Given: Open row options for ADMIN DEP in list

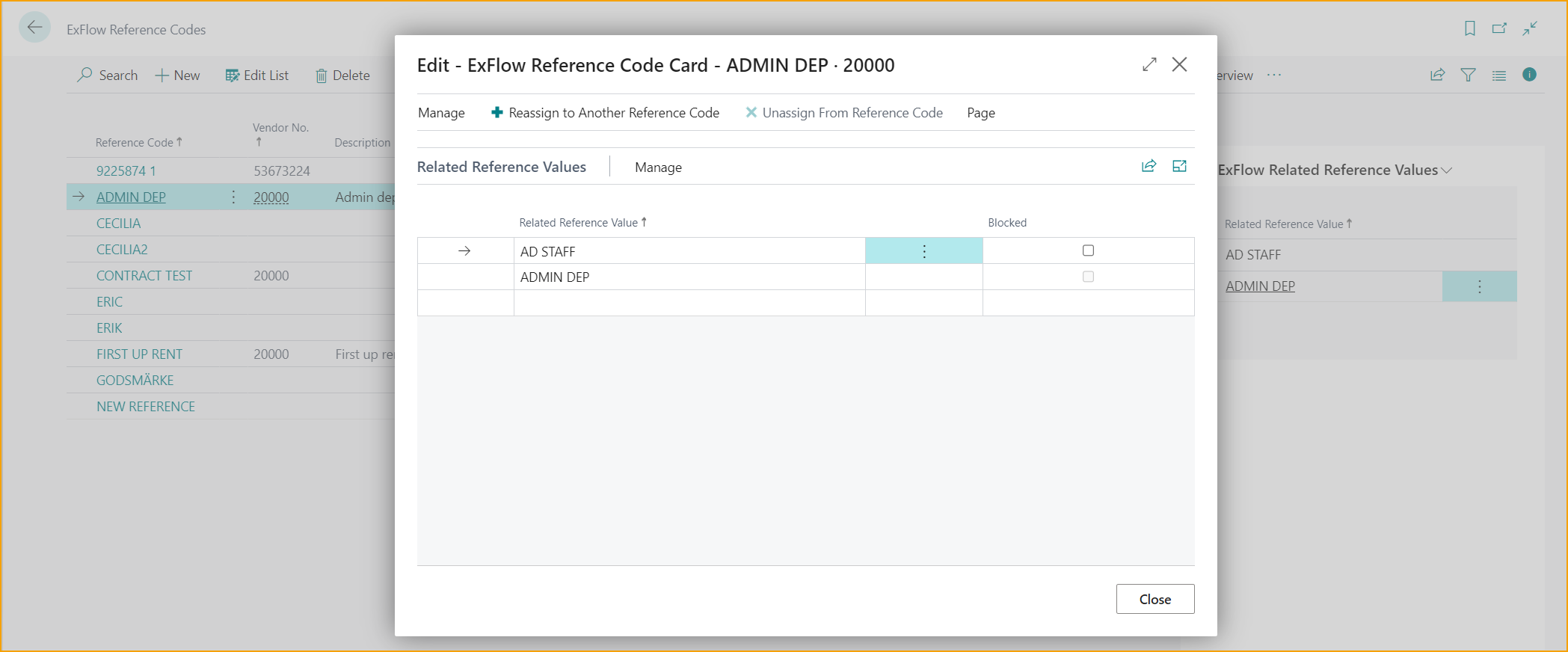Looking at the screenshot, I should (x=233, y=197).
